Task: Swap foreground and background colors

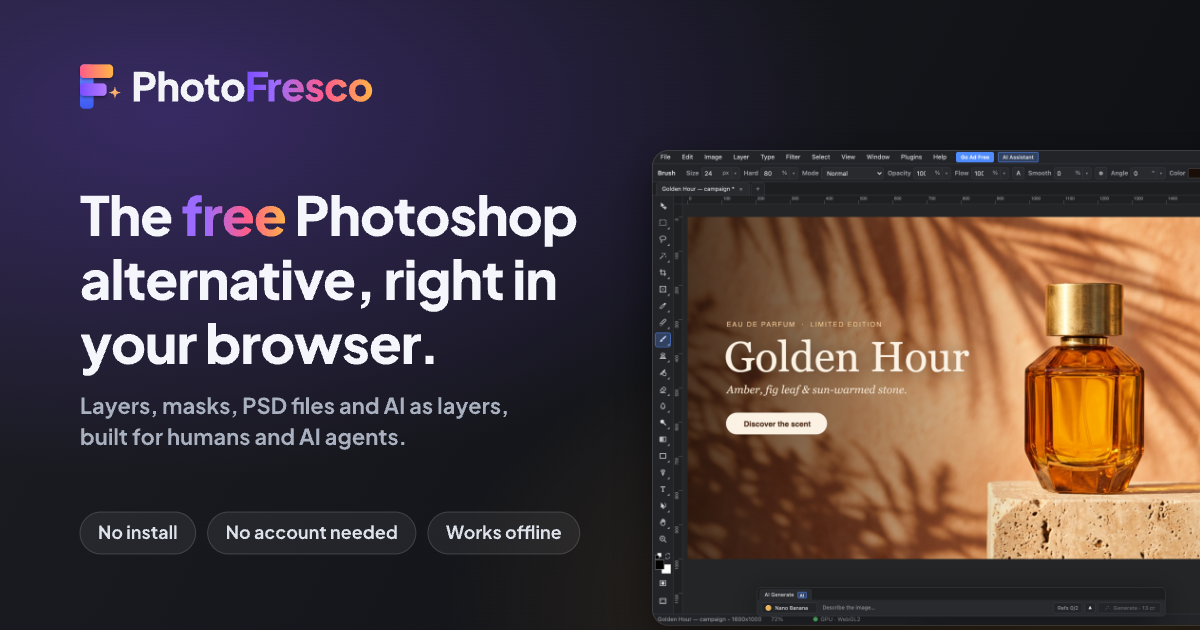Action: [668, 555]
